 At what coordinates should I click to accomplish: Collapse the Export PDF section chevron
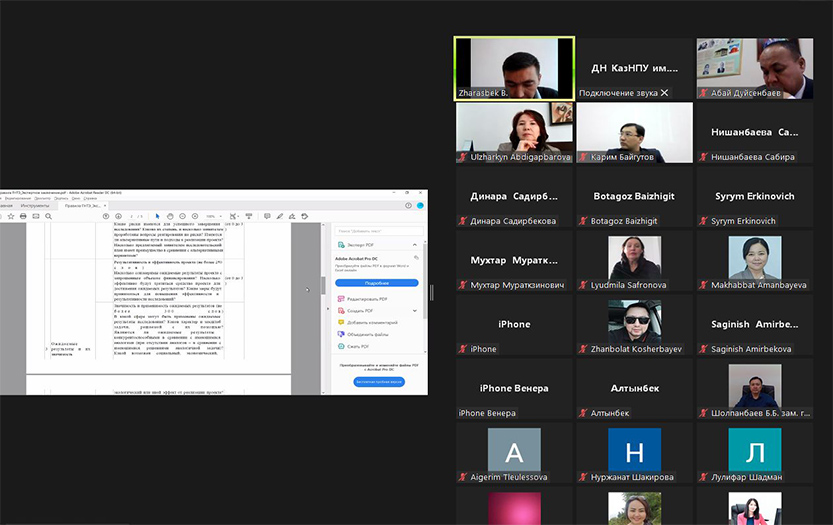[415, 244]
